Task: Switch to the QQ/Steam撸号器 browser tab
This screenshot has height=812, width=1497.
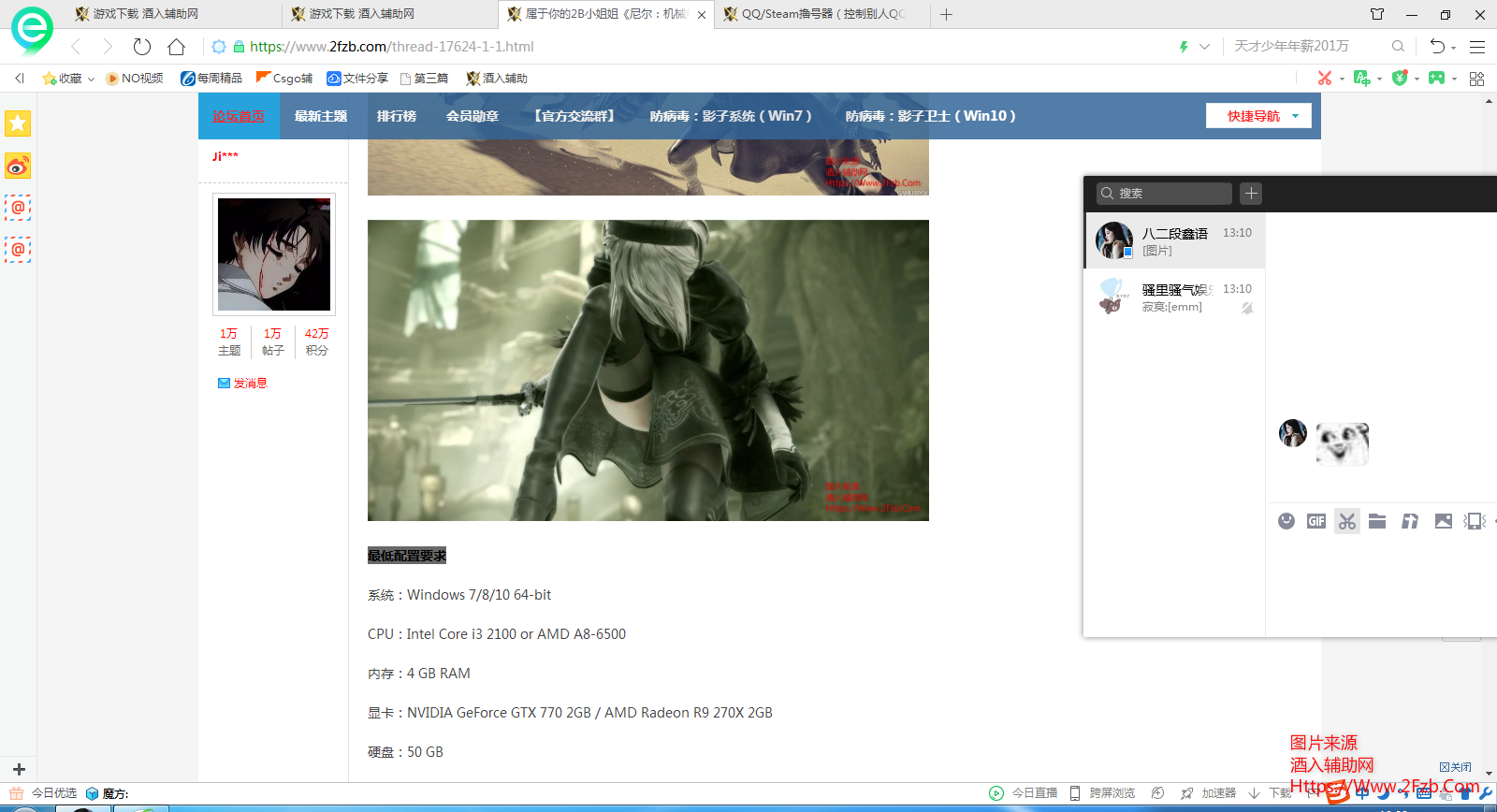Action: click(821, 14)
